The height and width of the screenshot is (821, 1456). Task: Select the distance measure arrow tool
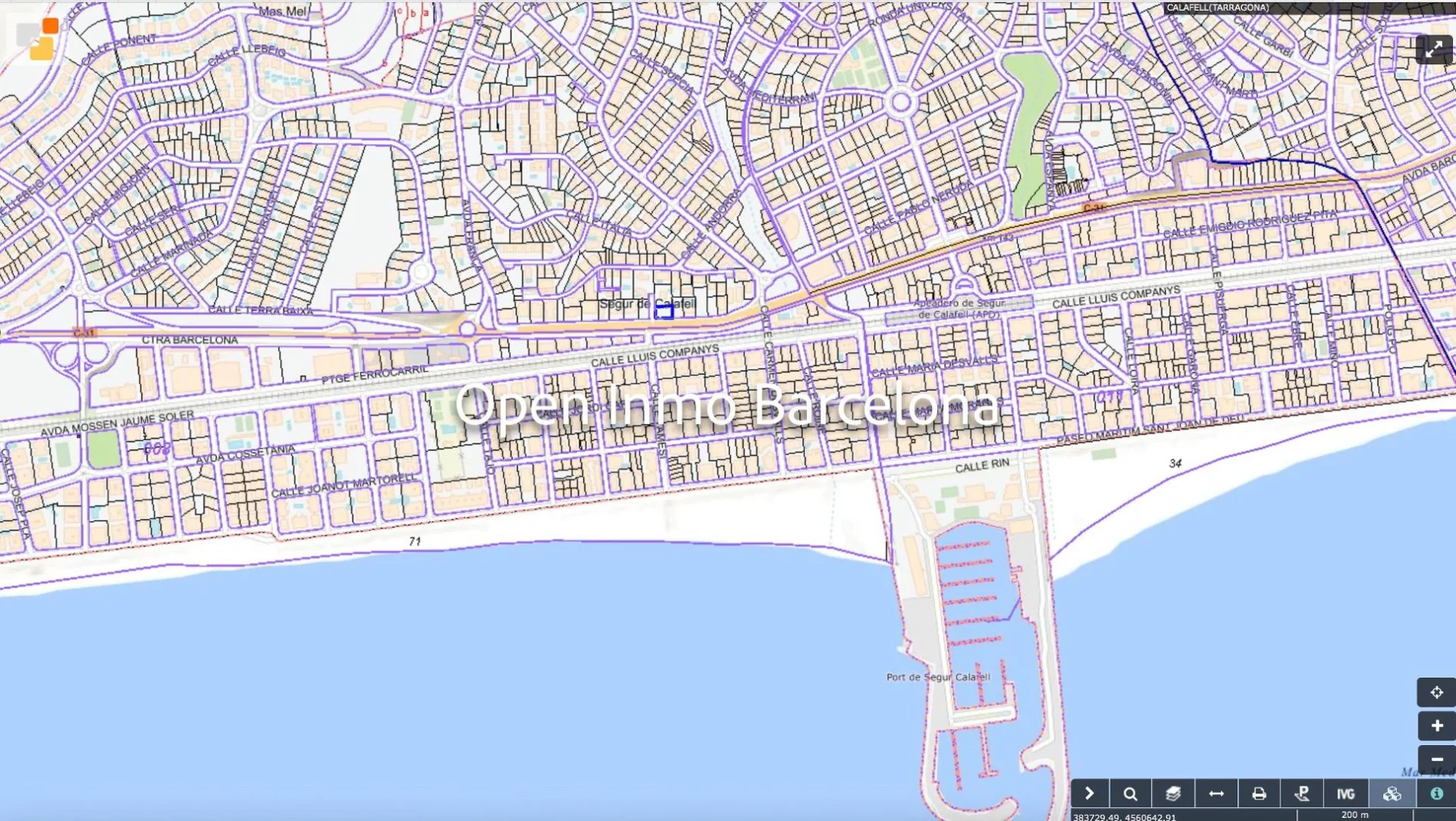click(x=1216, y=793)
